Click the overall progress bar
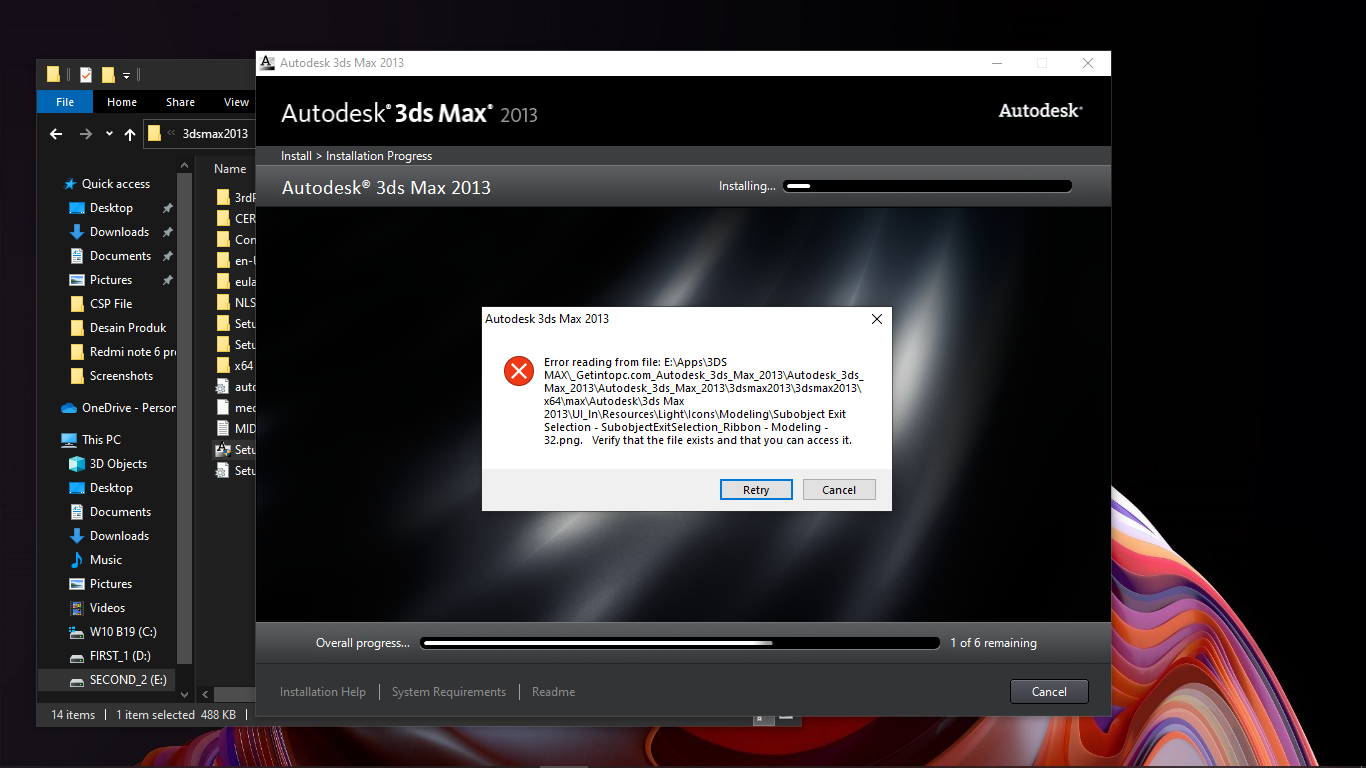1366x768 pixels. [x=680, y=643]
